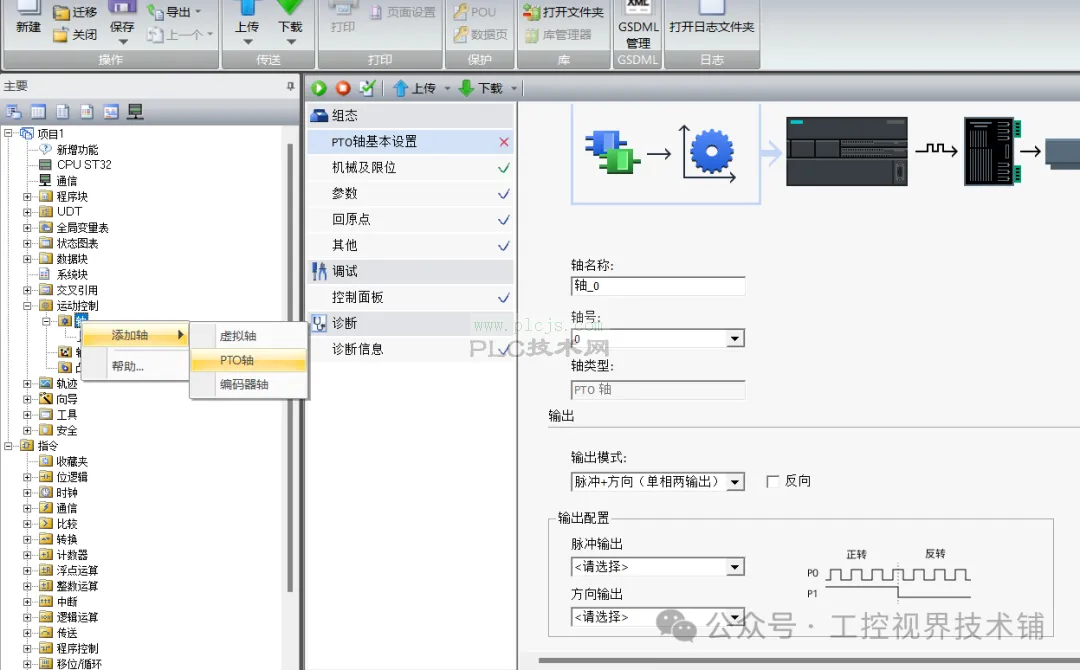Expand the 浮点运算 instruction node

pos(28,570)
